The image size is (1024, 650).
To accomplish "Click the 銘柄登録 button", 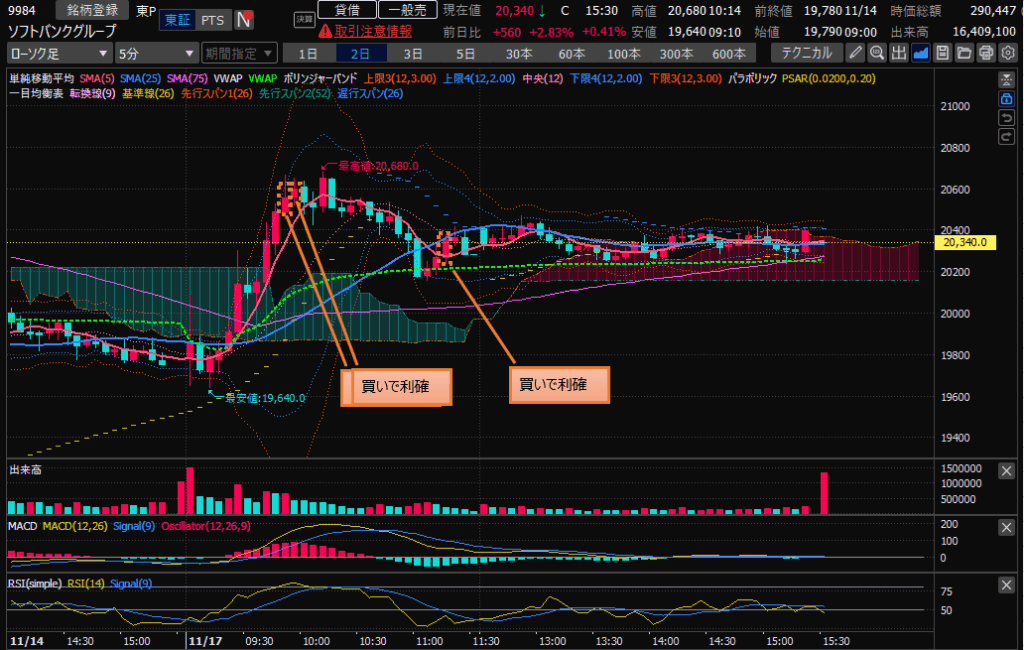I will pos(91,10).
